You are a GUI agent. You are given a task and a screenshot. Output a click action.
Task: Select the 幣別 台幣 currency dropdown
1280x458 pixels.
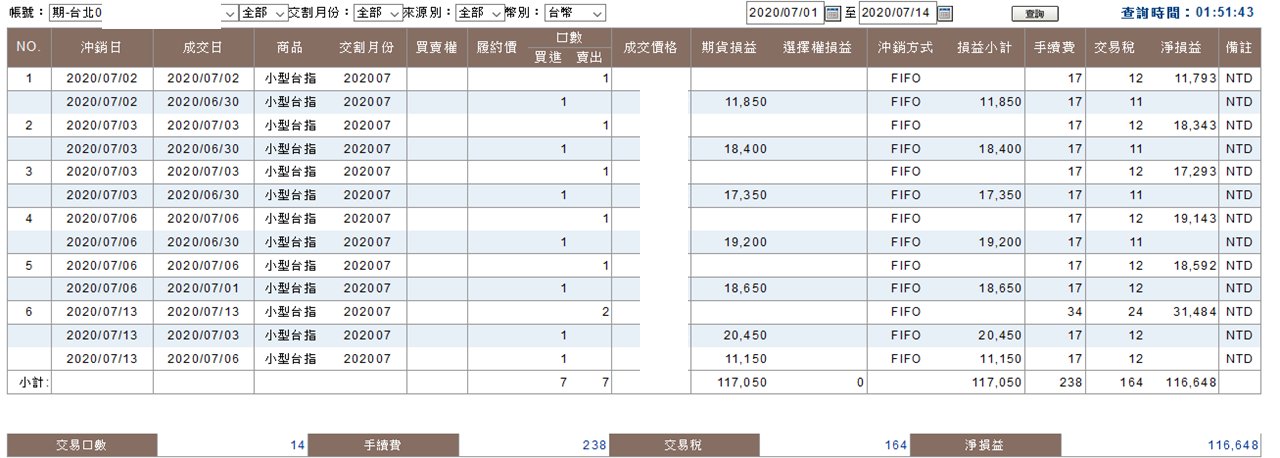(575, 13)
